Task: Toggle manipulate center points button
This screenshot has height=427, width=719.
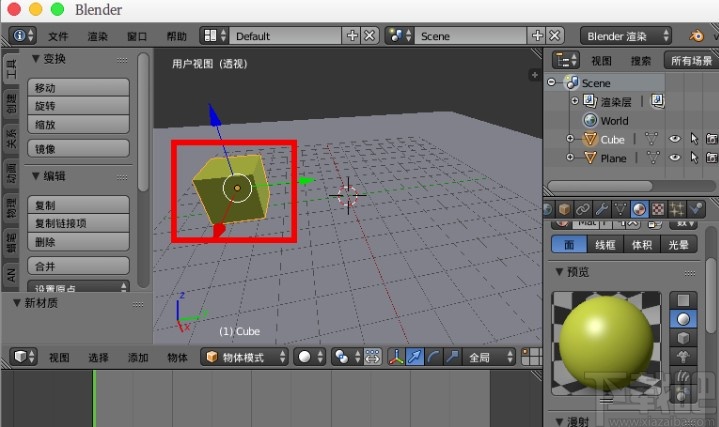Action: (x=372, y=356)
